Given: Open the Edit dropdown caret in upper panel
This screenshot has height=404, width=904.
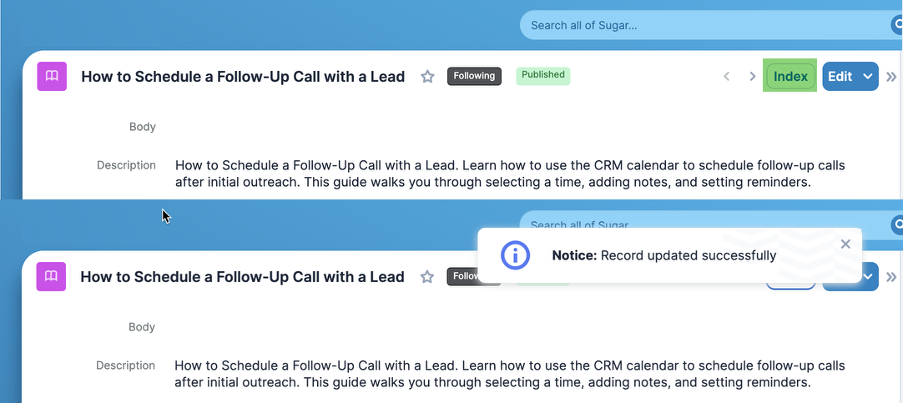Looking at the screenshot, I should click(867, 76).
